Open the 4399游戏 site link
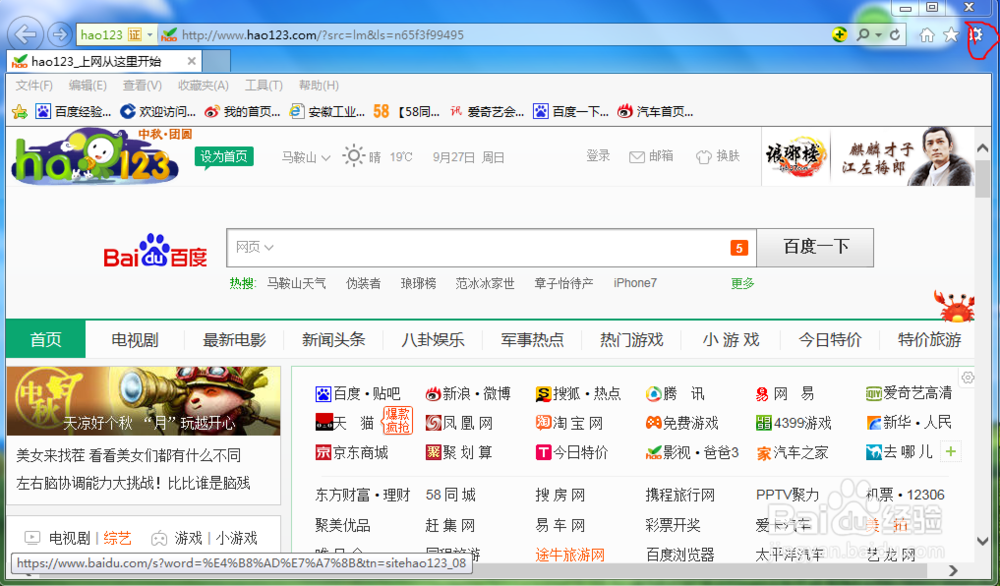1000x586 pixels. pyautogui.click(x=793, y=423)
